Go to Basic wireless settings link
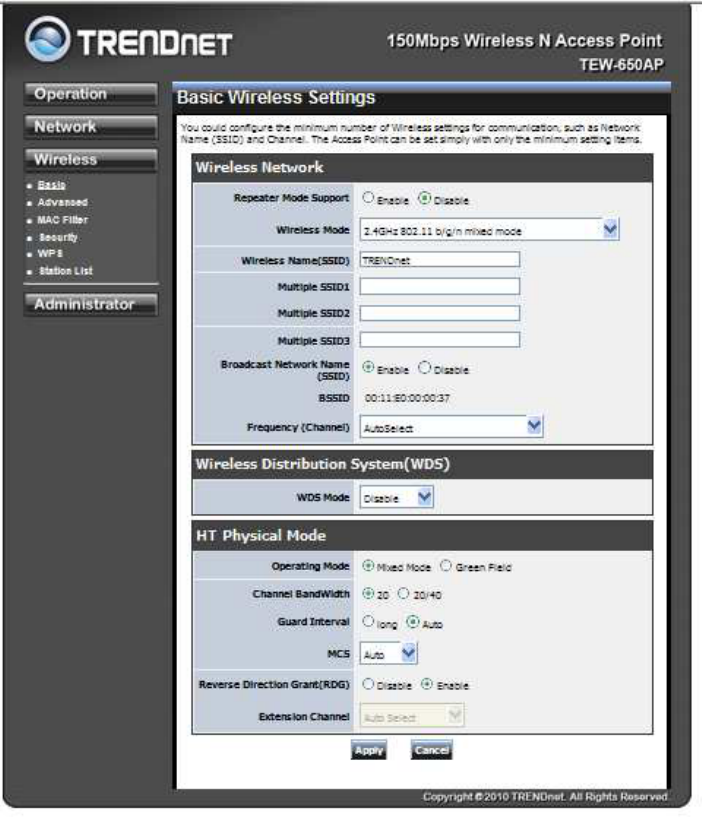 point(51,185)
